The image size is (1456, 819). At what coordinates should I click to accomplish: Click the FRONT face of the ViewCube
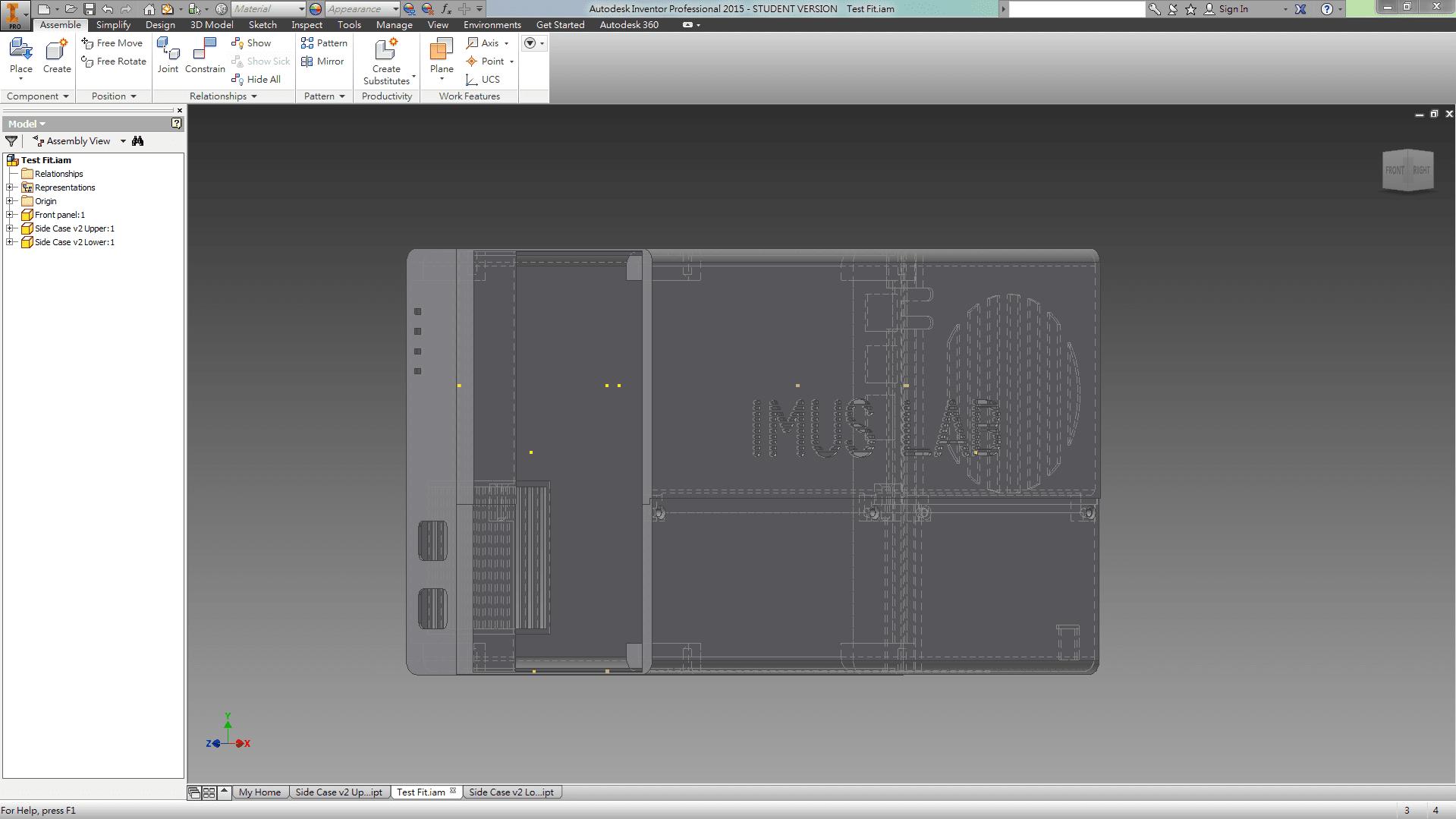(x=1396, y=171)
